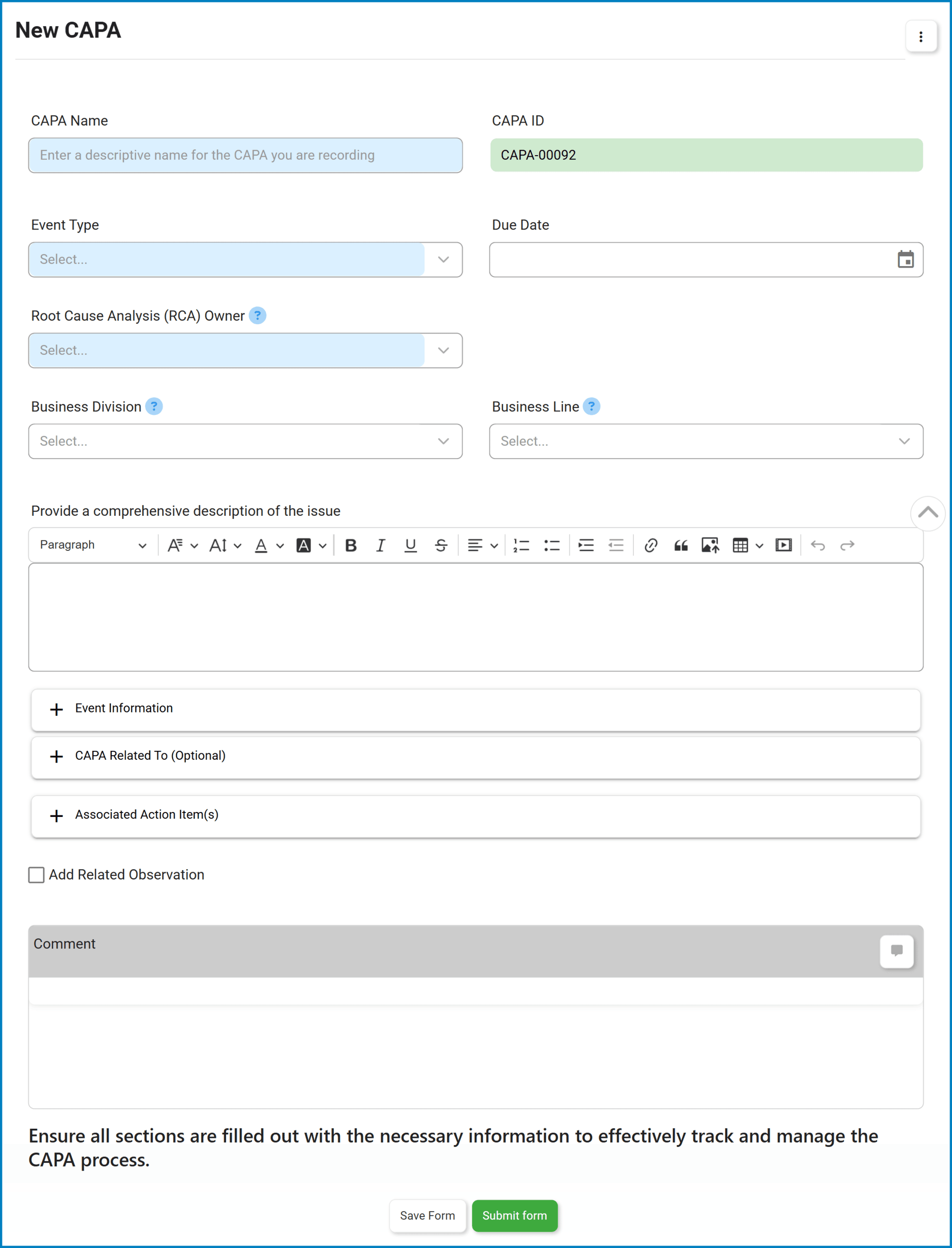This screenshot has width=952, height=1248.
Task: Open the Event Type dropdown
Action: coord(245,260)
